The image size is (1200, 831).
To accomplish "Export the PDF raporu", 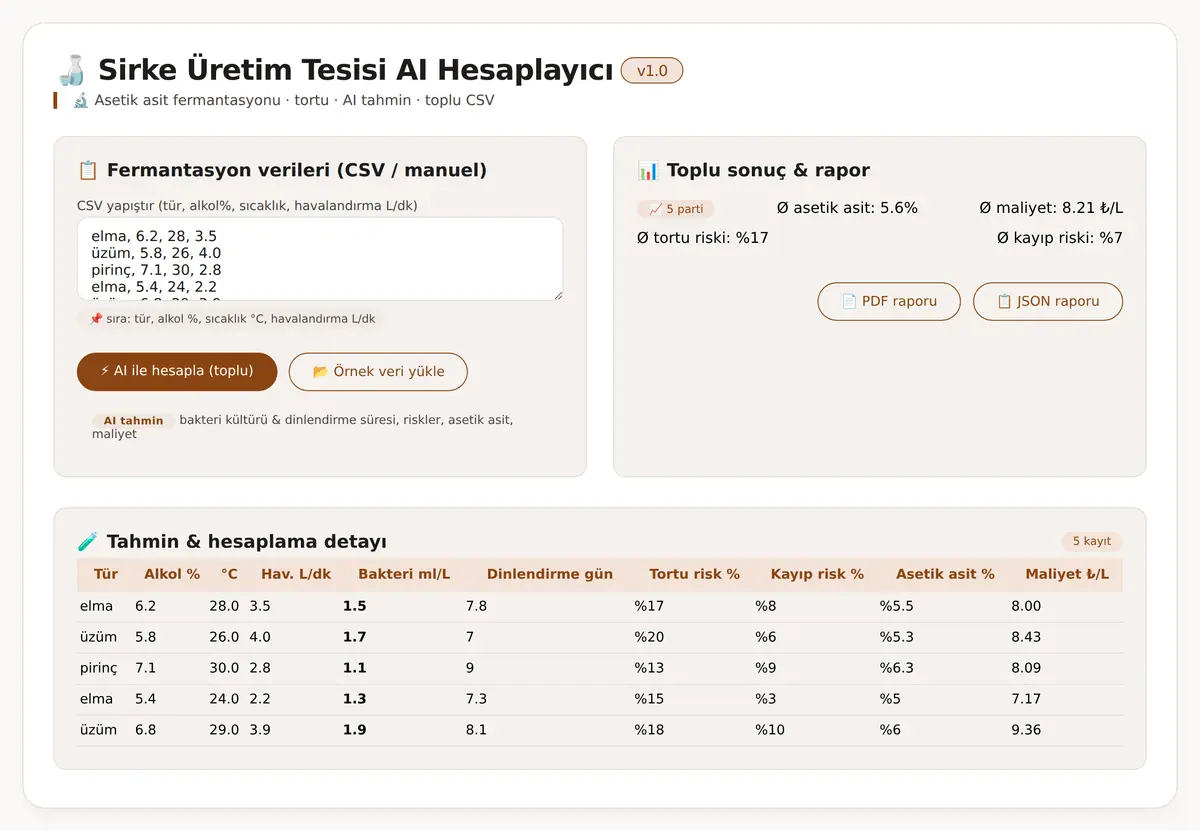I will 889,301.
